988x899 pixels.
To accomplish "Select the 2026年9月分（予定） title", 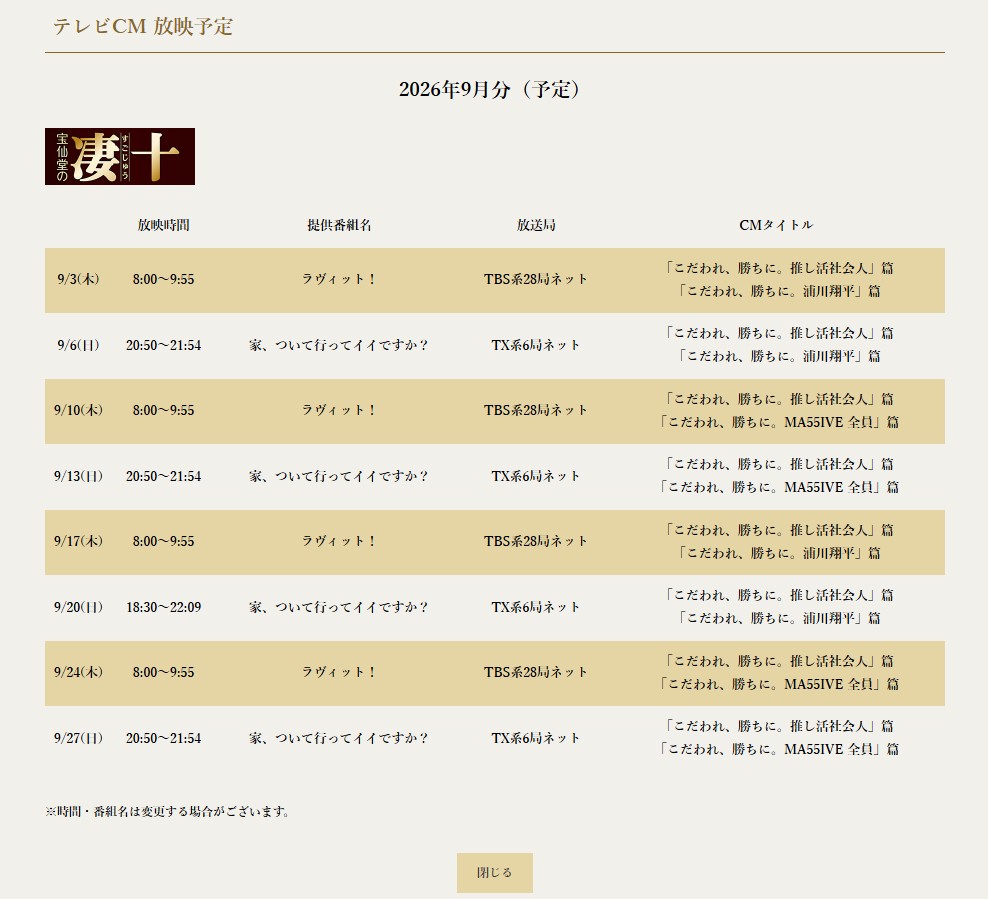I will coord(490,89).
